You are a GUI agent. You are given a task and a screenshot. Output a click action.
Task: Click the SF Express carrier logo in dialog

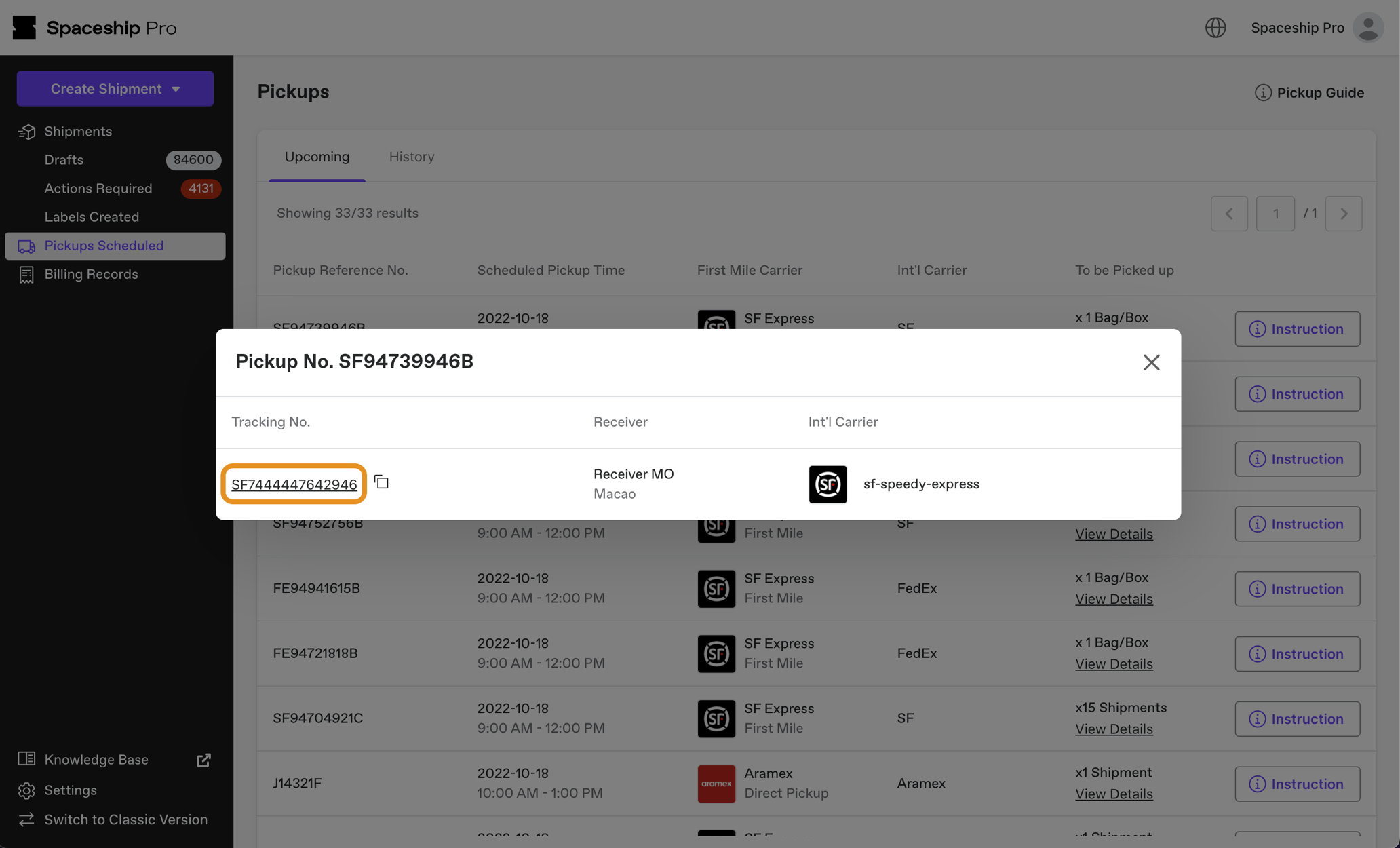coord(828,484)
